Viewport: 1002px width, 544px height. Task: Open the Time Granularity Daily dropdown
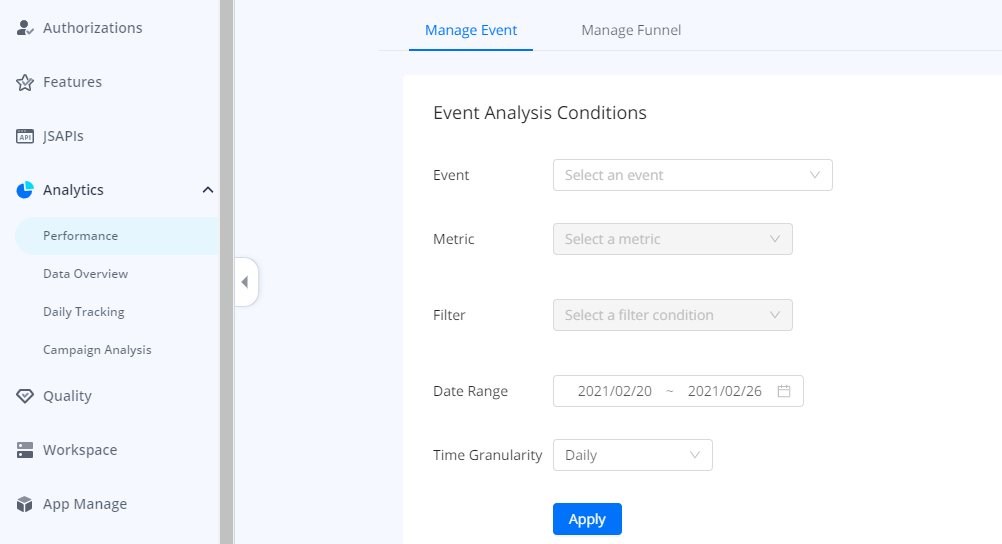pos(632,455)
